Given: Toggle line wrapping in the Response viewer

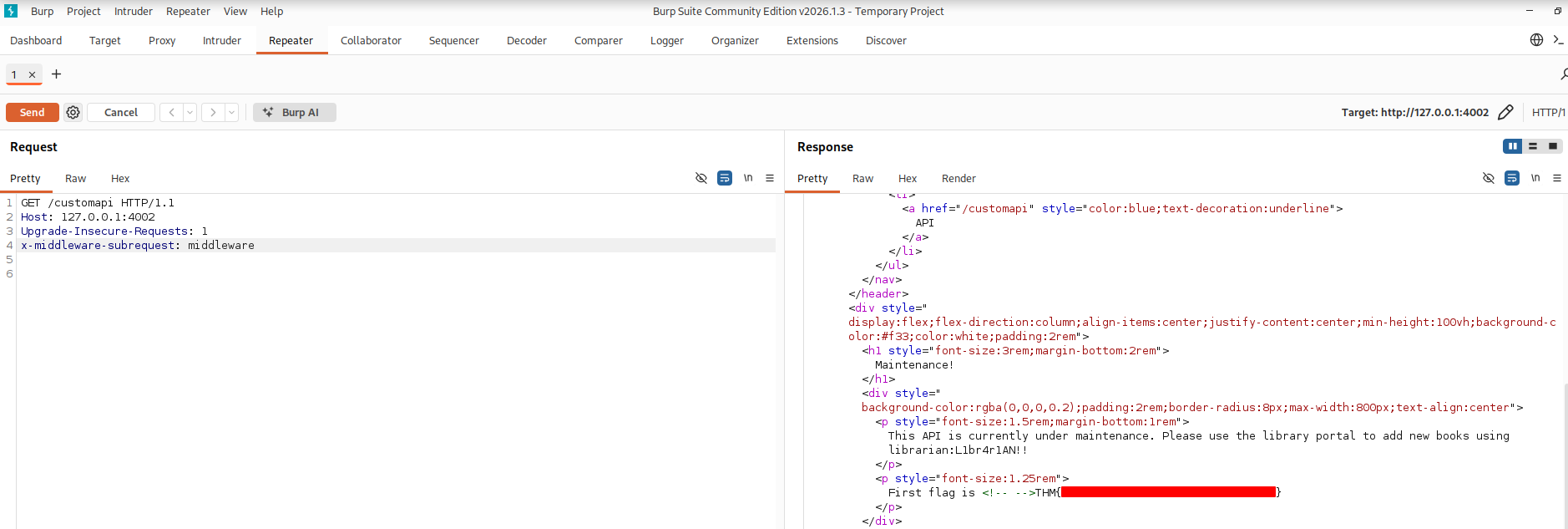Looking at the screenshot, I should pos(1512,178).
